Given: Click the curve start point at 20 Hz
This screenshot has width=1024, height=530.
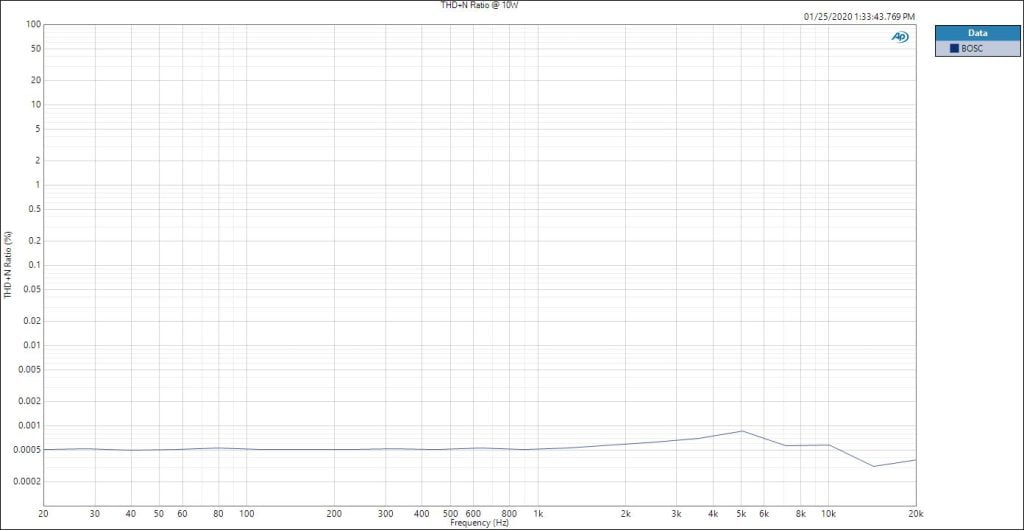Looking at the screenshot, I should [45, 449].
